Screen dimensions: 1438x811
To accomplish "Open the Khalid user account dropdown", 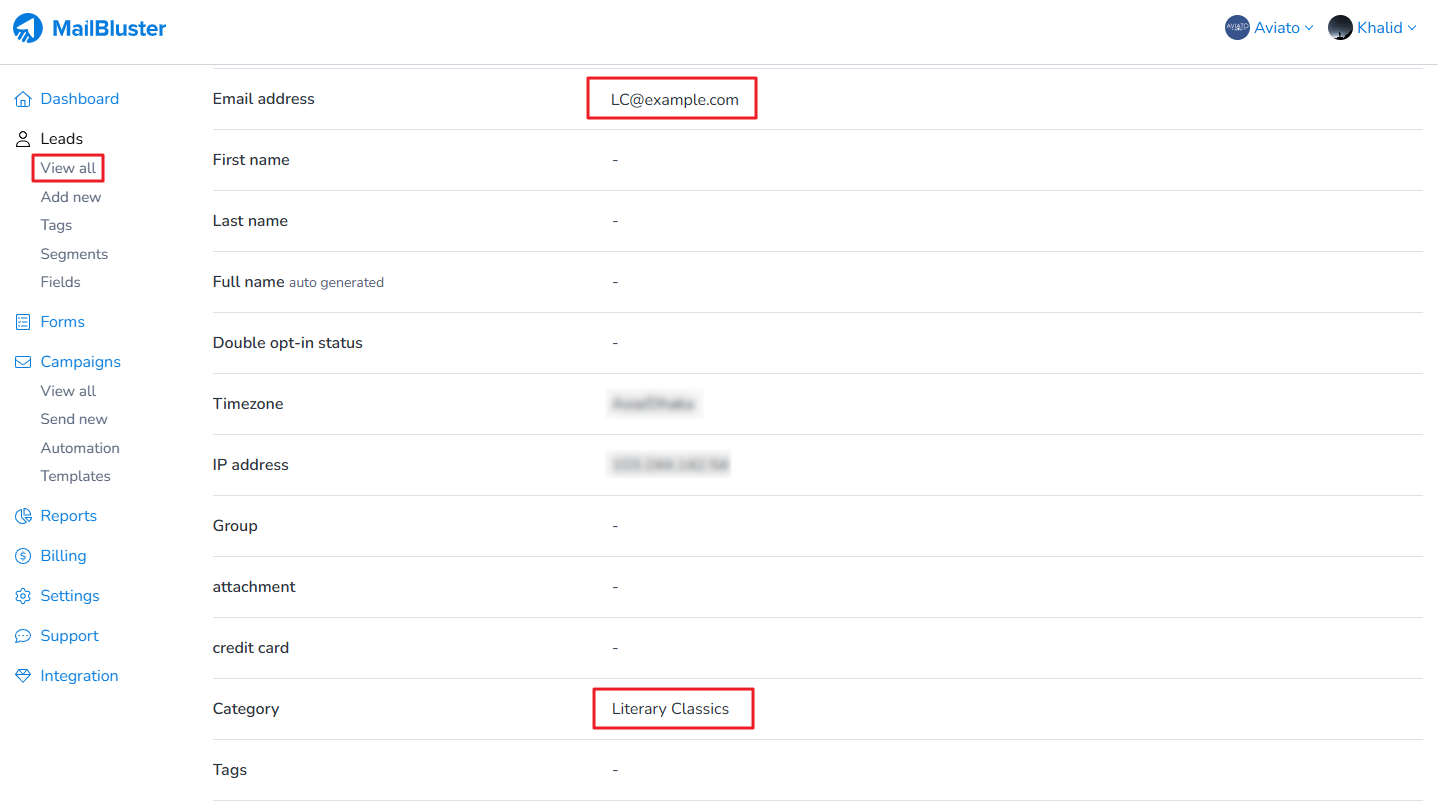I will coord(1373,28).
